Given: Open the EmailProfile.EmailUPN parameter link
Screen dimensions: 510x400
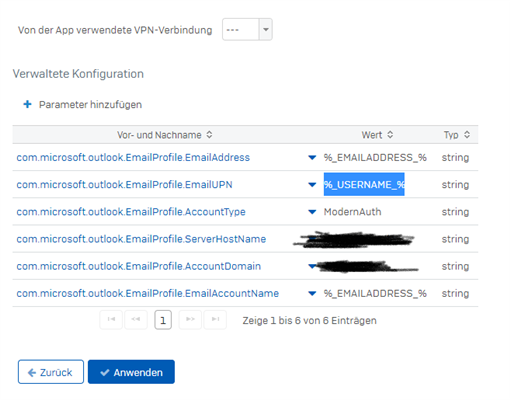Looking at the screenshot, I should point(124,185).
